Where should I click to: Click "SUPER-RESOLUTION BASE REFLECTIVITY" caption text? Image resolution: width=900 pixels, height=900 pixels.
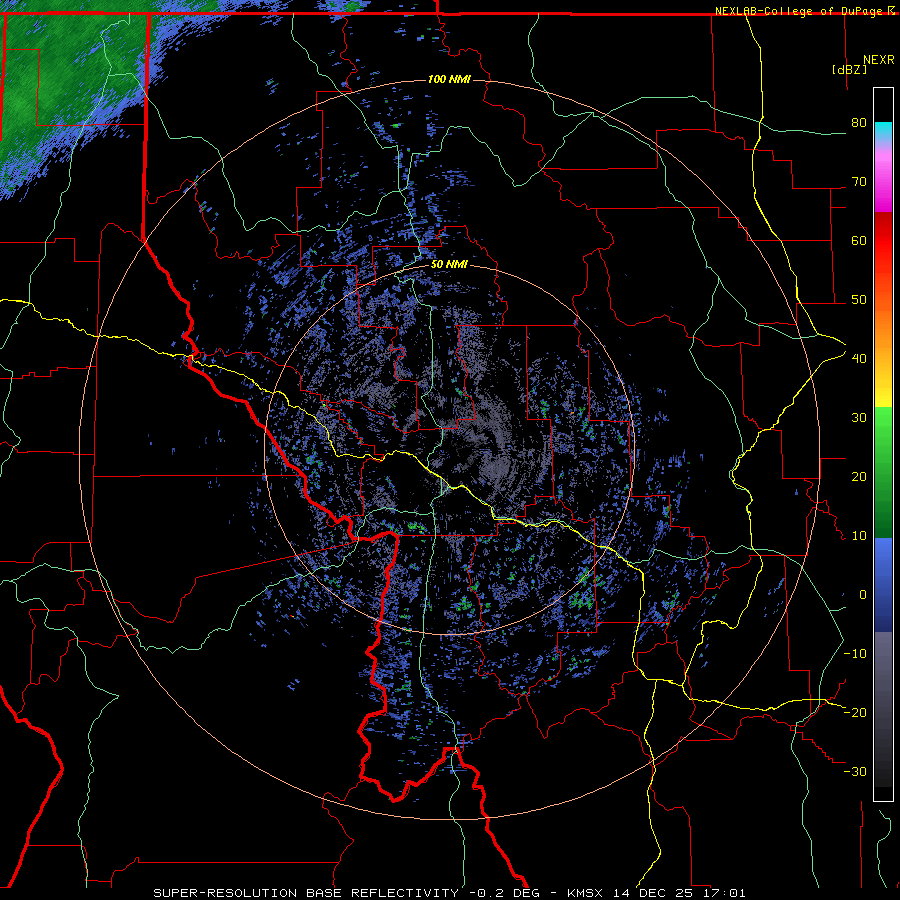pos(306,893)
